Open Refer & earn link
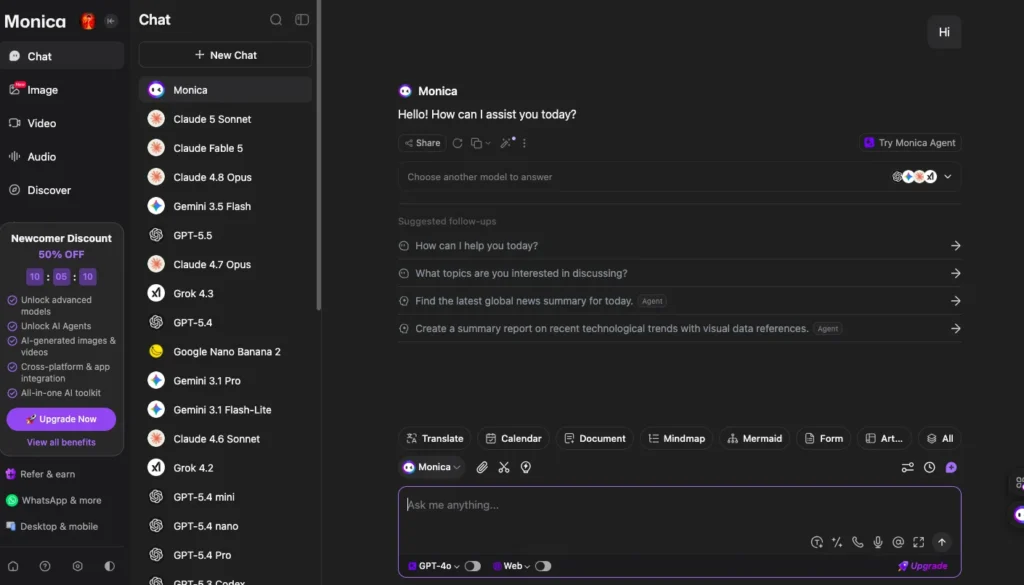The width and height of the screenshot is (1024, 585). (x=40, y=474)
